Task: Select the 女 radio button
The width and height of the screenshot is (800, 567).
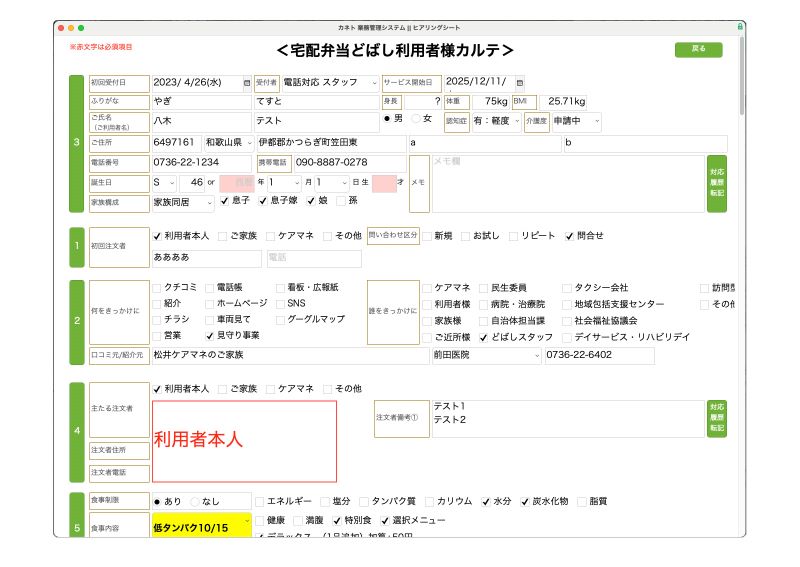Action: [x=416, y=118]
